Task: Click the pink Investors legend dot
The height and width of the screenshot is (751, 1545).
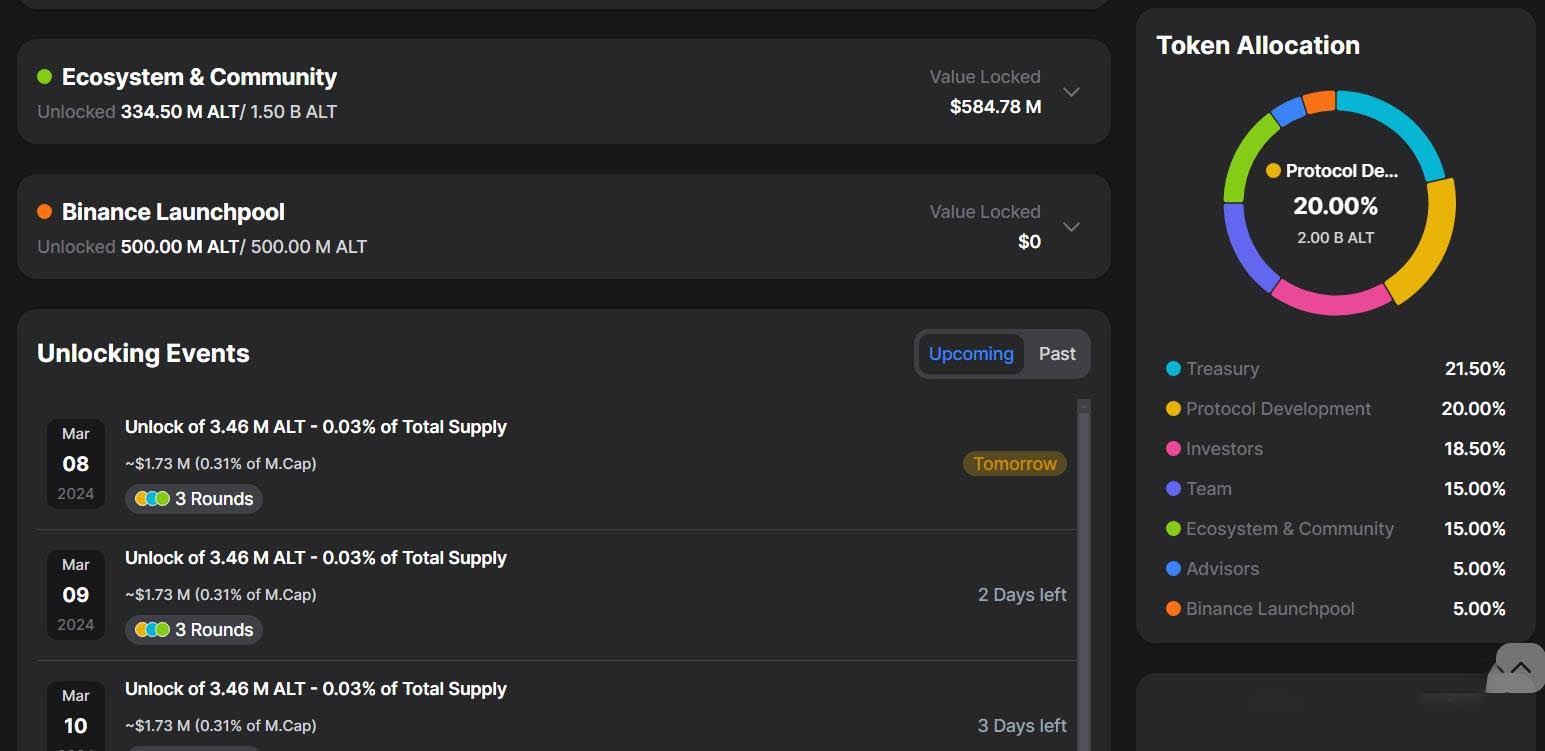Action: [1173, 449]
